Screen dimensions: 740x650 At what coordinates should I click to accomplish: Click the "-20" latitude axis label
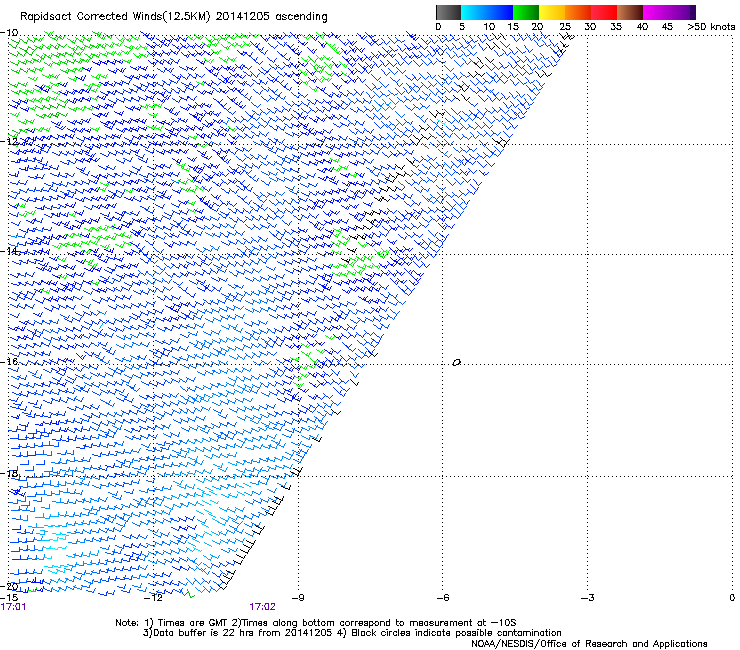(9, 586)
